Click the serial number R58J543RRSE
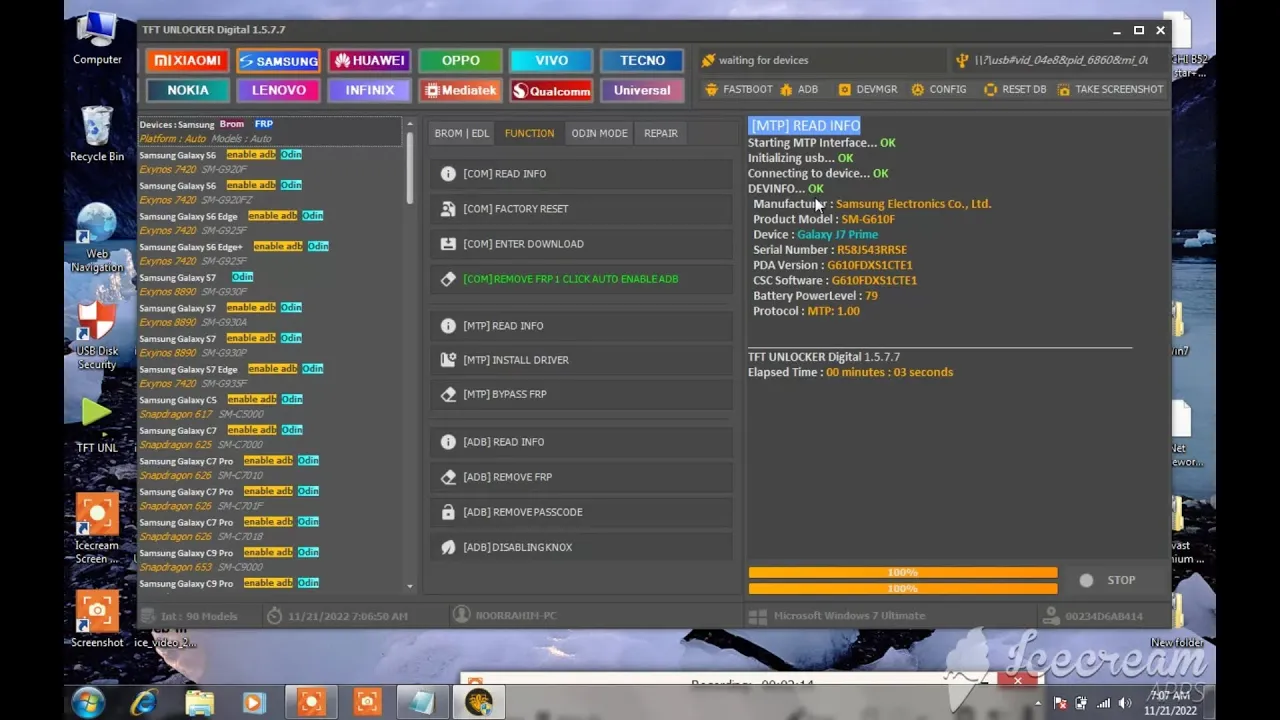Viewport: 1280px width, 720px height. pyautogui.click(x=872, y=250)
